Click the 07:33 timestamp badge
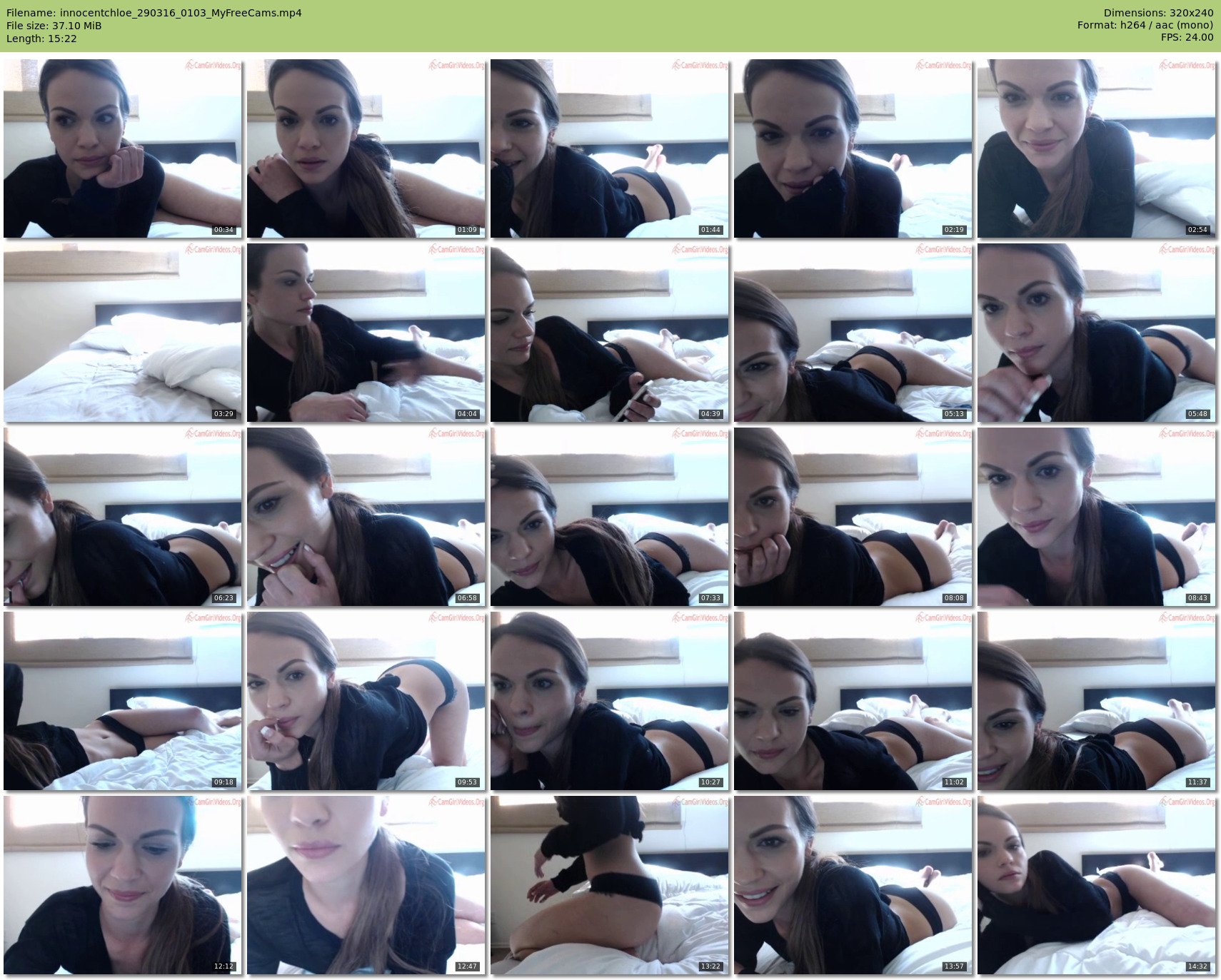Image resolution: width=1221 pixels, height=980 pixels. pyautogui.click(x=710, y=598)
